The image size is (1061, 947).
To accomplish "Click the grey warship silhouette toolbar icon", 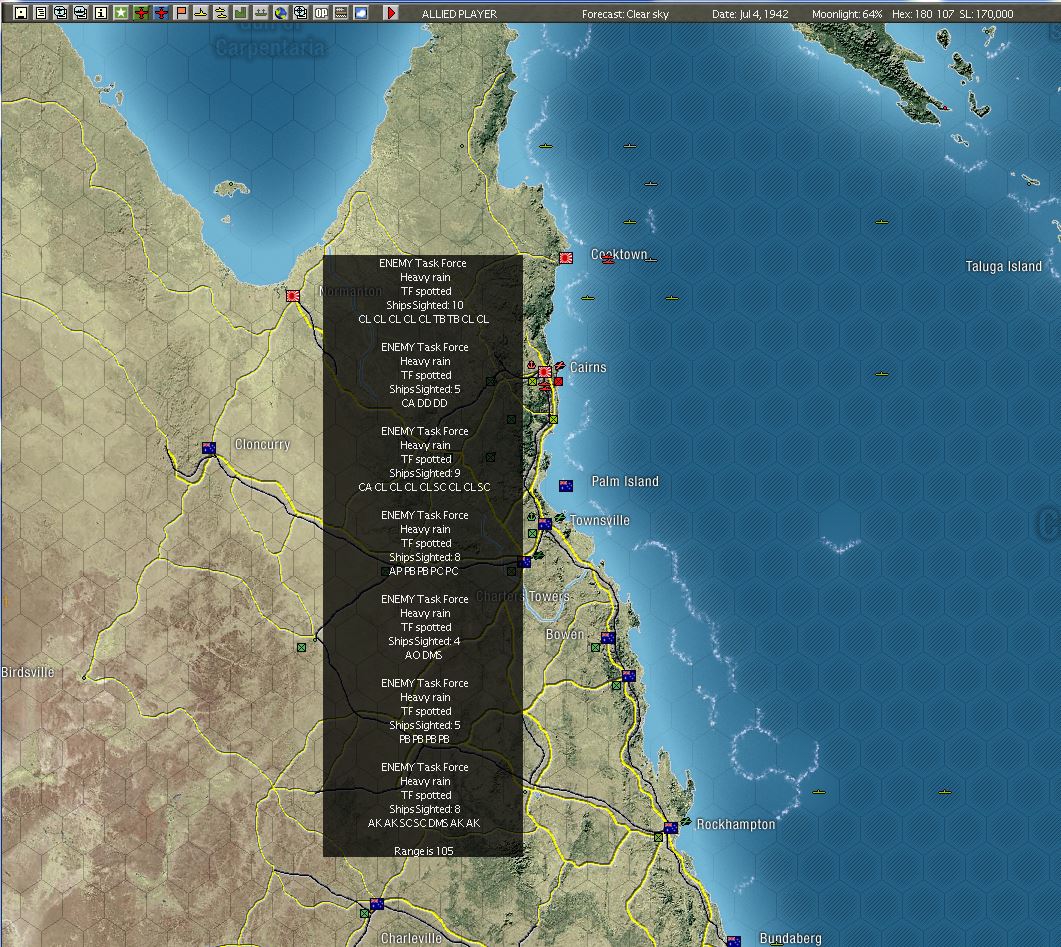I will [x=261, y=13].
